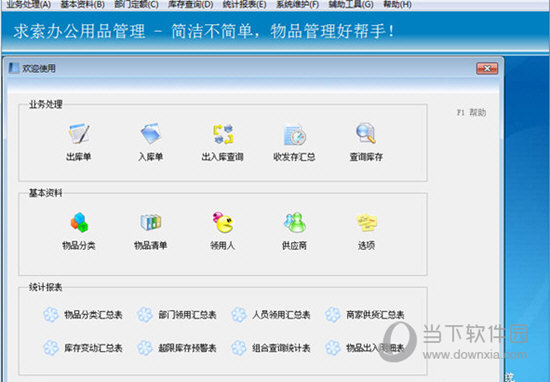Close the 欢迎使用 welcome window
The width and height of the screenshot is (550, 382).
click(x=487, y=68)
